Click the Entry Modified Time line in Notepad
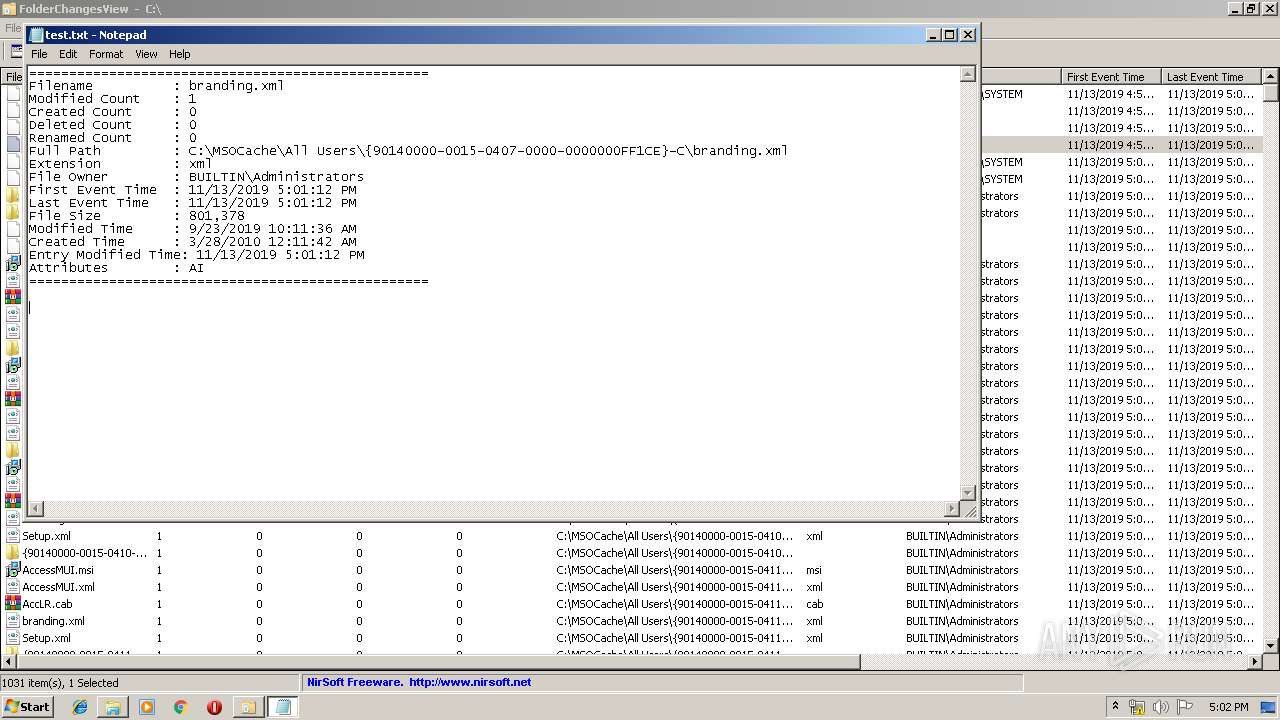This screenshot has height=720, width=1280. coord(196,255)
